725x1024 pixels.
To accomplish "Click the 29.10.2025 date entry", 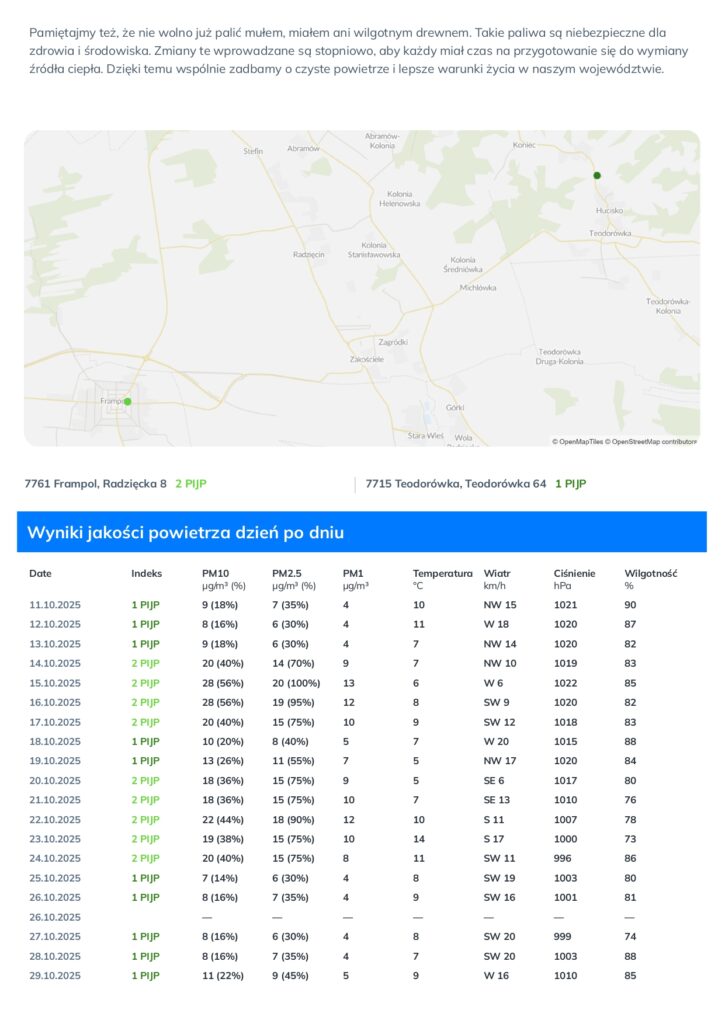I will pos(55,975).
